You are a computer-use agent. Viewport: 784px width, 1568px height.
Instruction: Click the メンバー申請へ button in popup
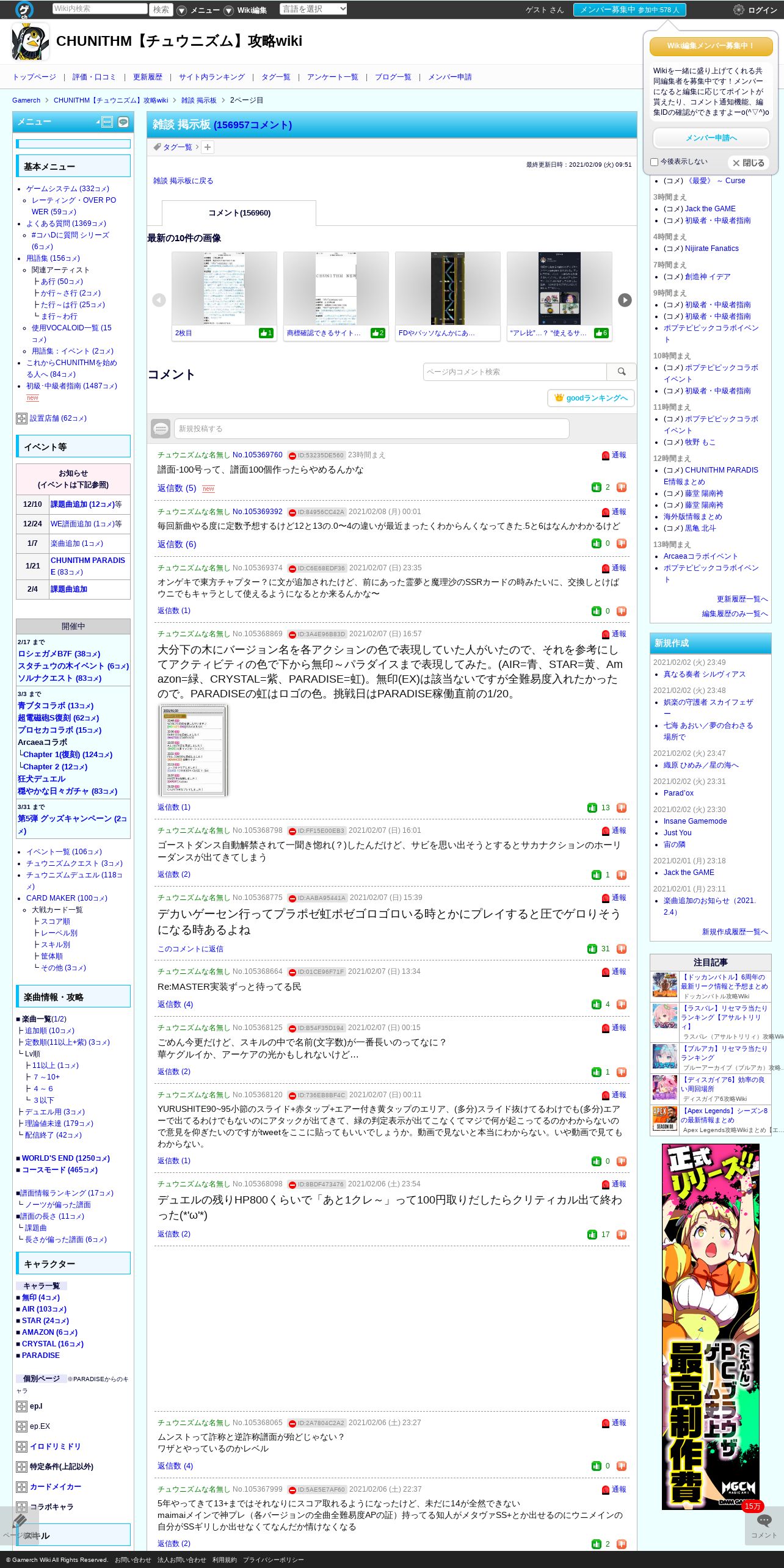[711, 138]
